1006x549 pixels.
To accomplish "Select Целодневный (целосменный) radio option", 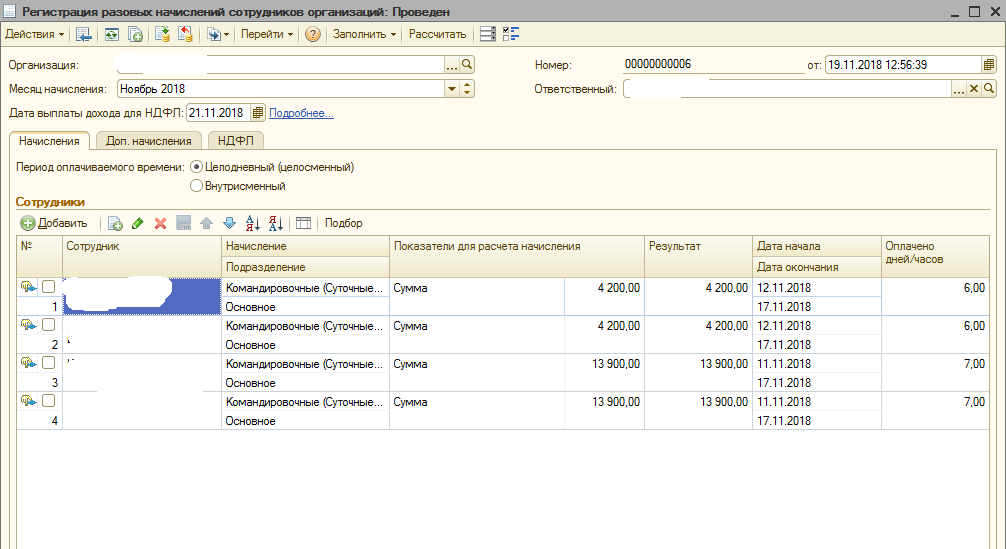I will pyautogui.click(x=196, y=167).
